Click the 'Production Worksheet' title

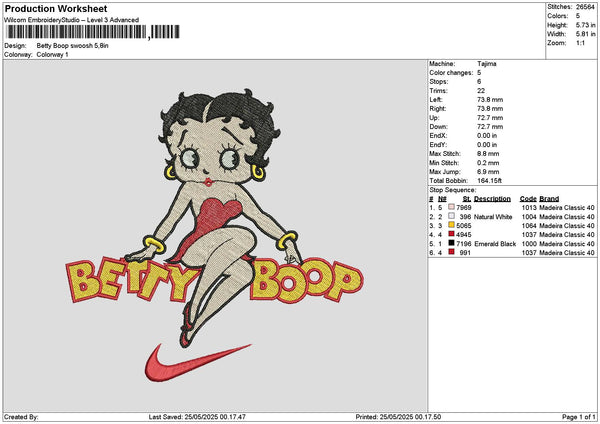pos(56,8)
